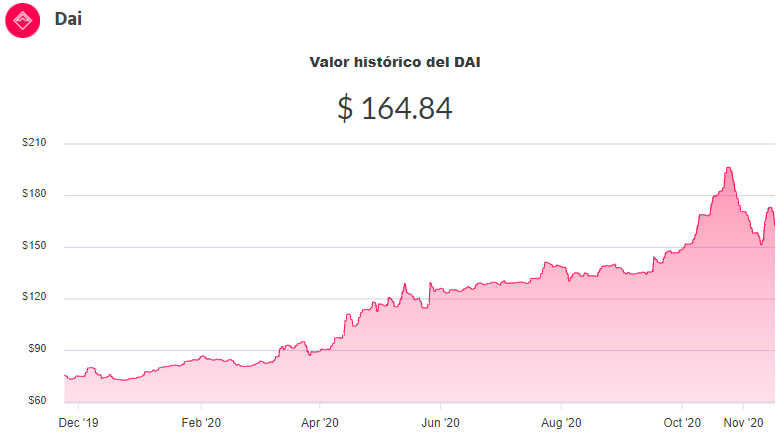The image size is (781, 437).
Task: Click the Apr '20 x-axis label
Action: click(x=319, y=423)
